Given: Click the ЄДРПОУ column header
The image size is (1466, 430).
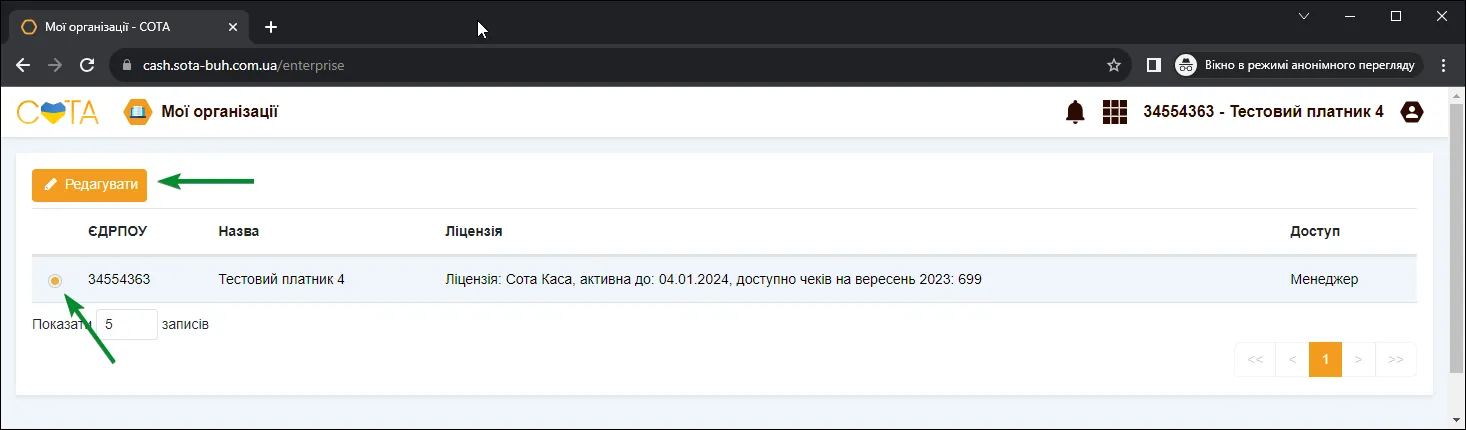Looking at the screenshot, I should (117, 231).
